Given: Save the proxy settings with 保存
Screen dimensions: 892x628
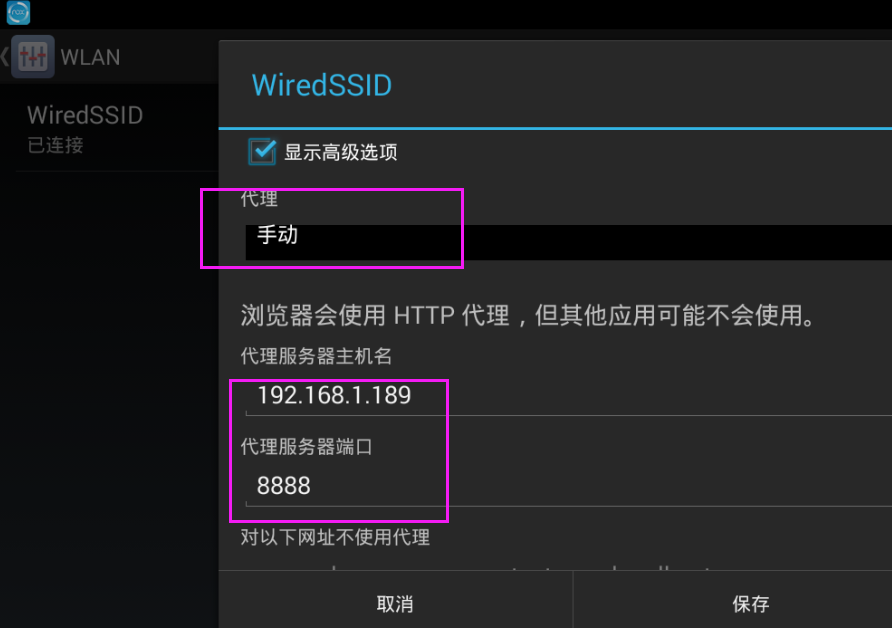Looking at the screenshot, I should 751,604.
